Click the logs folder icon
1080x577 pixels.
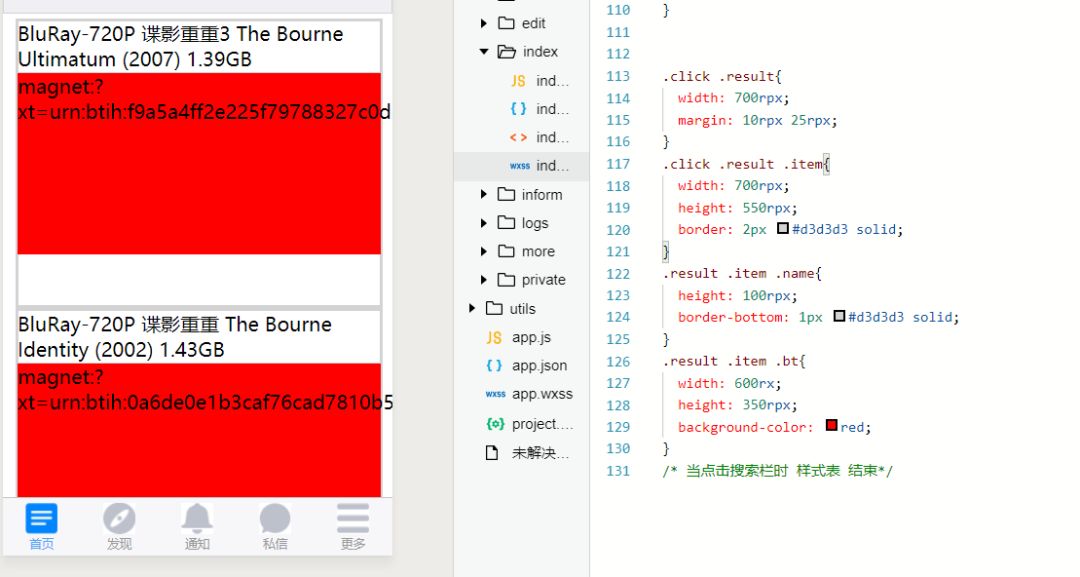pos(506,222)
